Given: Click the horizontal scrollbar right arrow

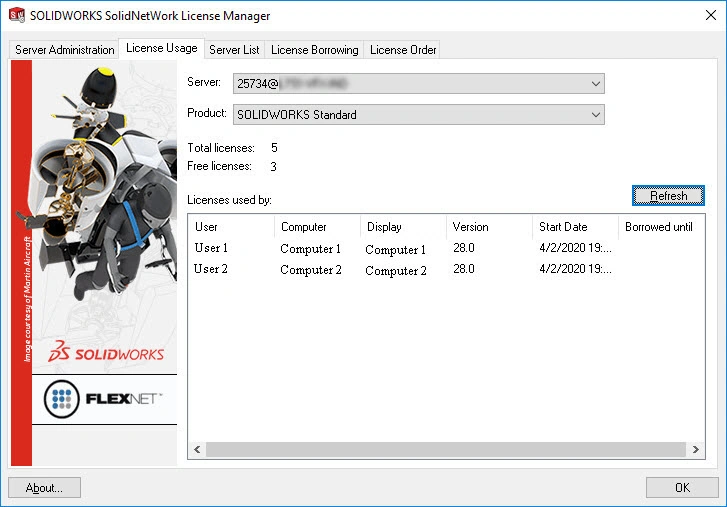Looking at the screenshot, I should [x=695, y=449].
